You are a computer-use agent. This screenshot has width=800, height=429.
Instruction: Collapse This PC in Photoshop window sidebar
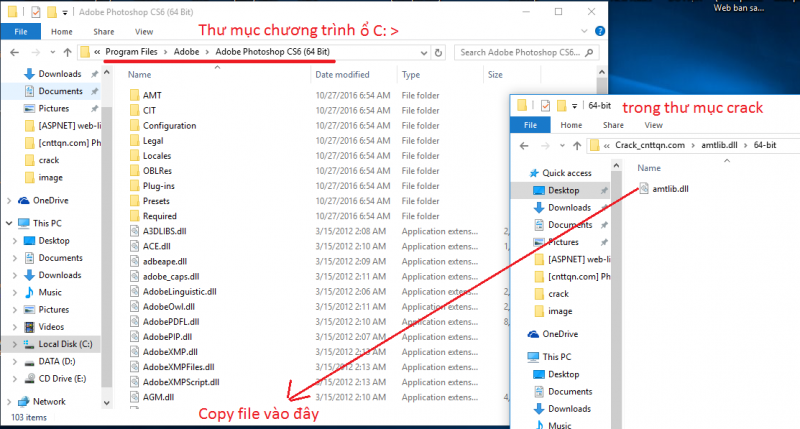(9, 223)
